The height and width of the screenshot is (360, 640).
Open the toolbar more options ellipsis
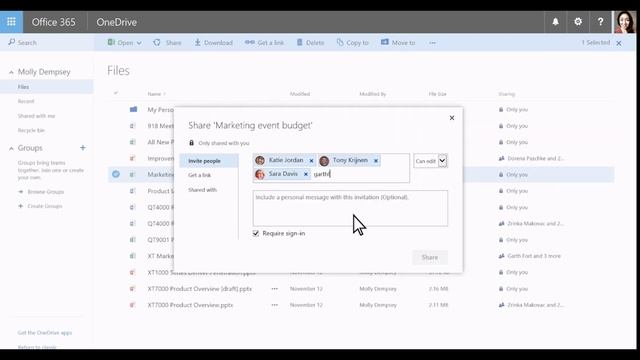click(432, 42)
